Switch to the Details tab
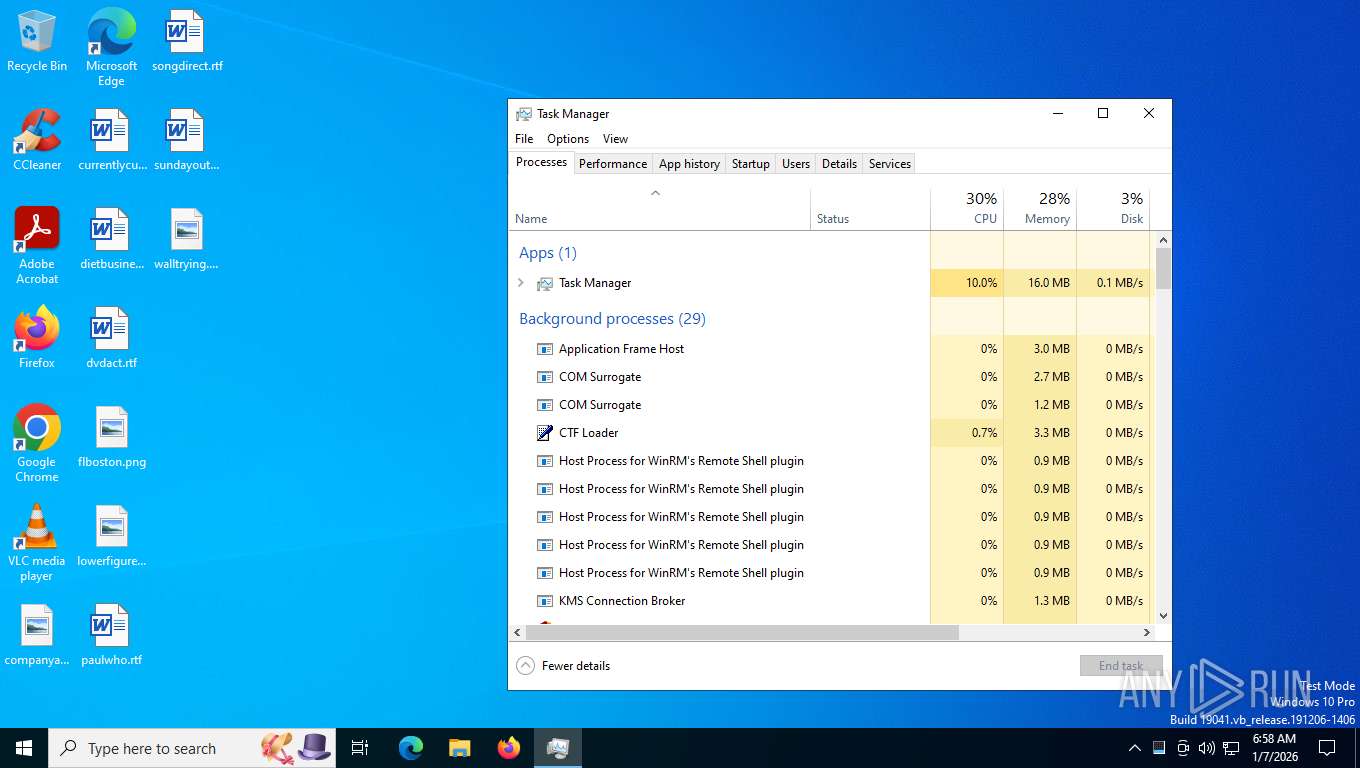The image size is (1360, 768). 839,164
